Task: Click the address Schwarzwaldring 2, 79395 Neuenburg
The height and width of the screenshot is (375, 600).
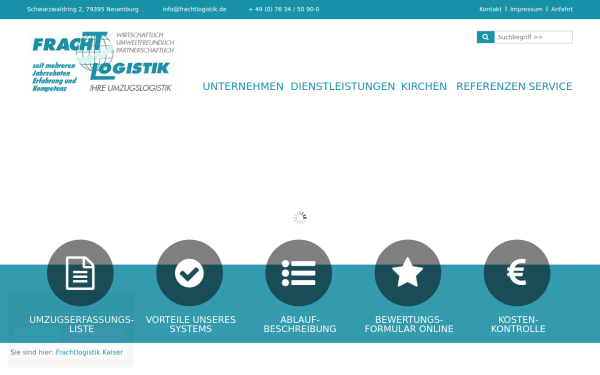Action: [83, 9]
